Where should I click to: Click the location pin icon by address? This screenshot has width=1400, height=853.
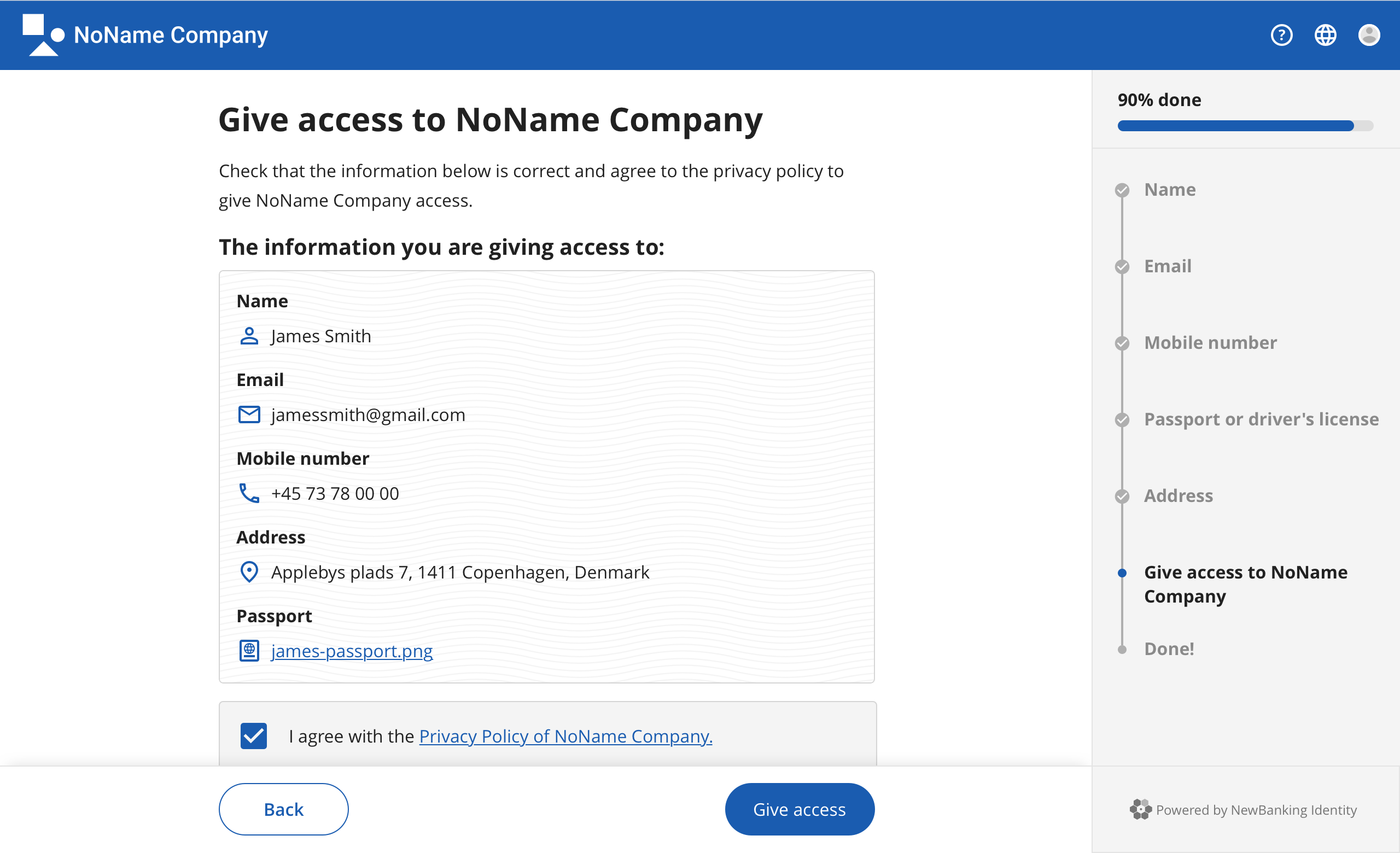(x=249, y=572)
